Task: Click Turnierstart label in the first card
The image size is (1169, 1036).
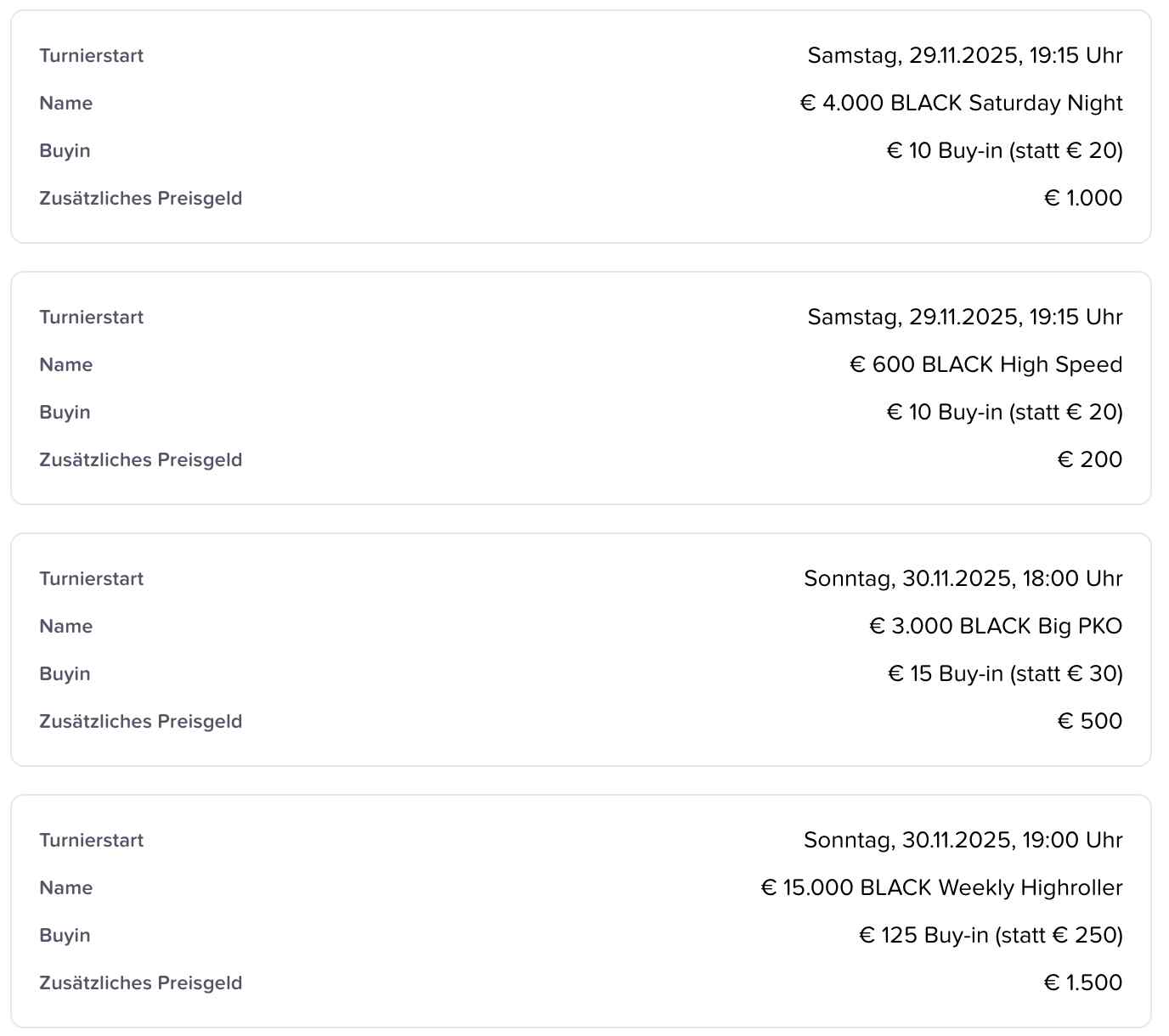Action: click(92, 55)
